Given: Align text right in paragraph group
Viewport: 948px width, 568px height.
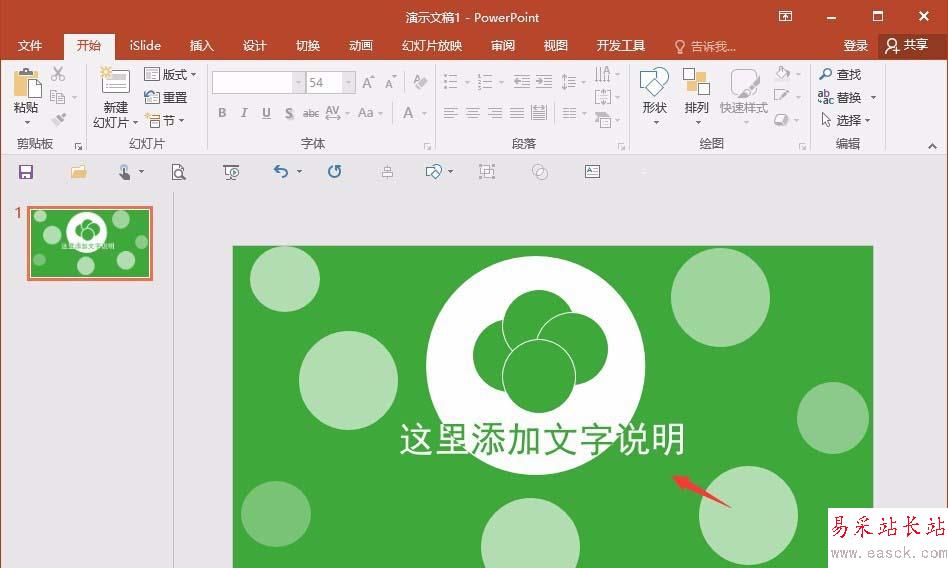Looking at the screenshot, I should [x=495, y=113].
